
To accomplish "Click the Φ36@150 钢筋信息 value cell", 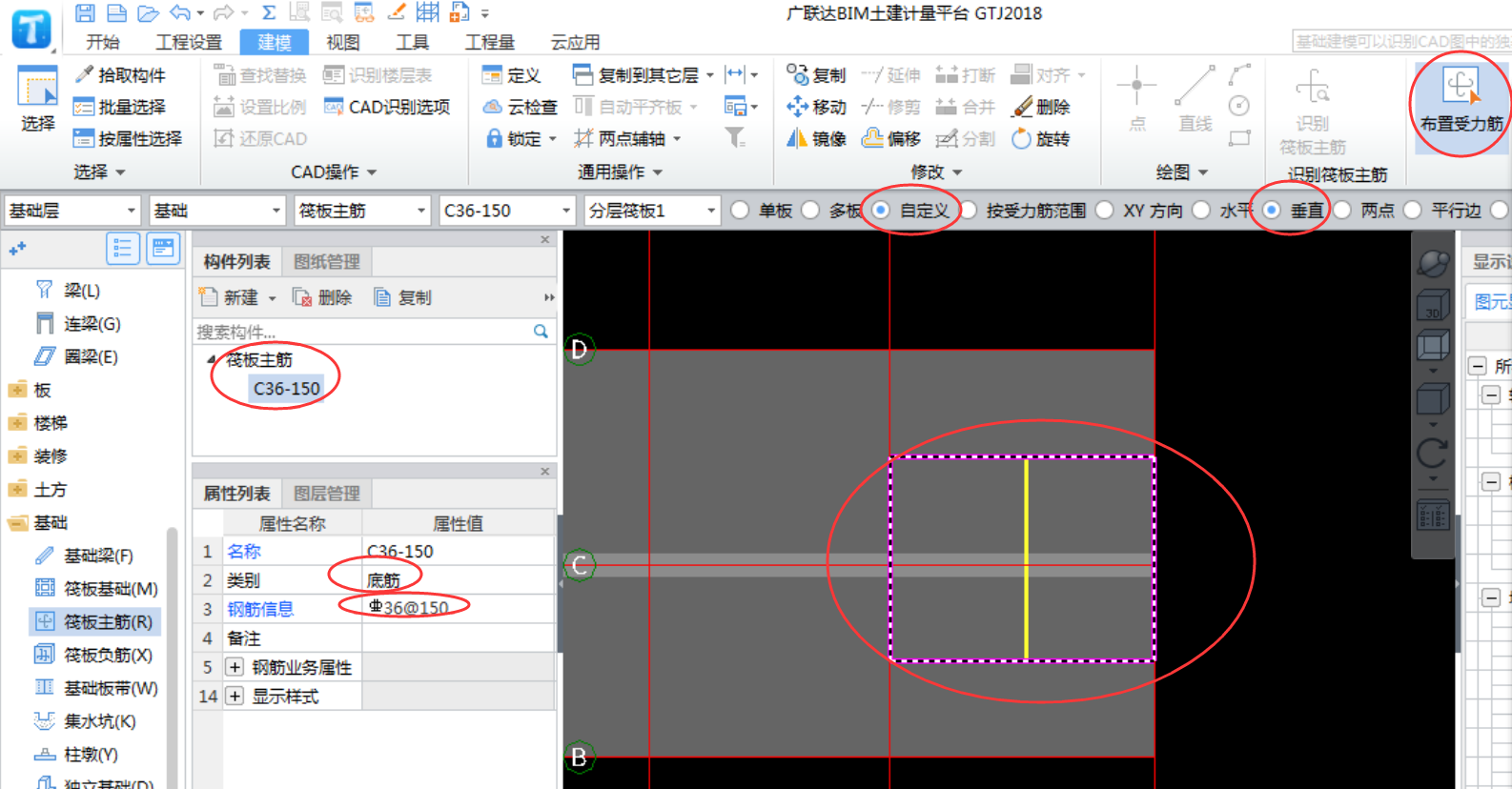I will tap(458, 609).
